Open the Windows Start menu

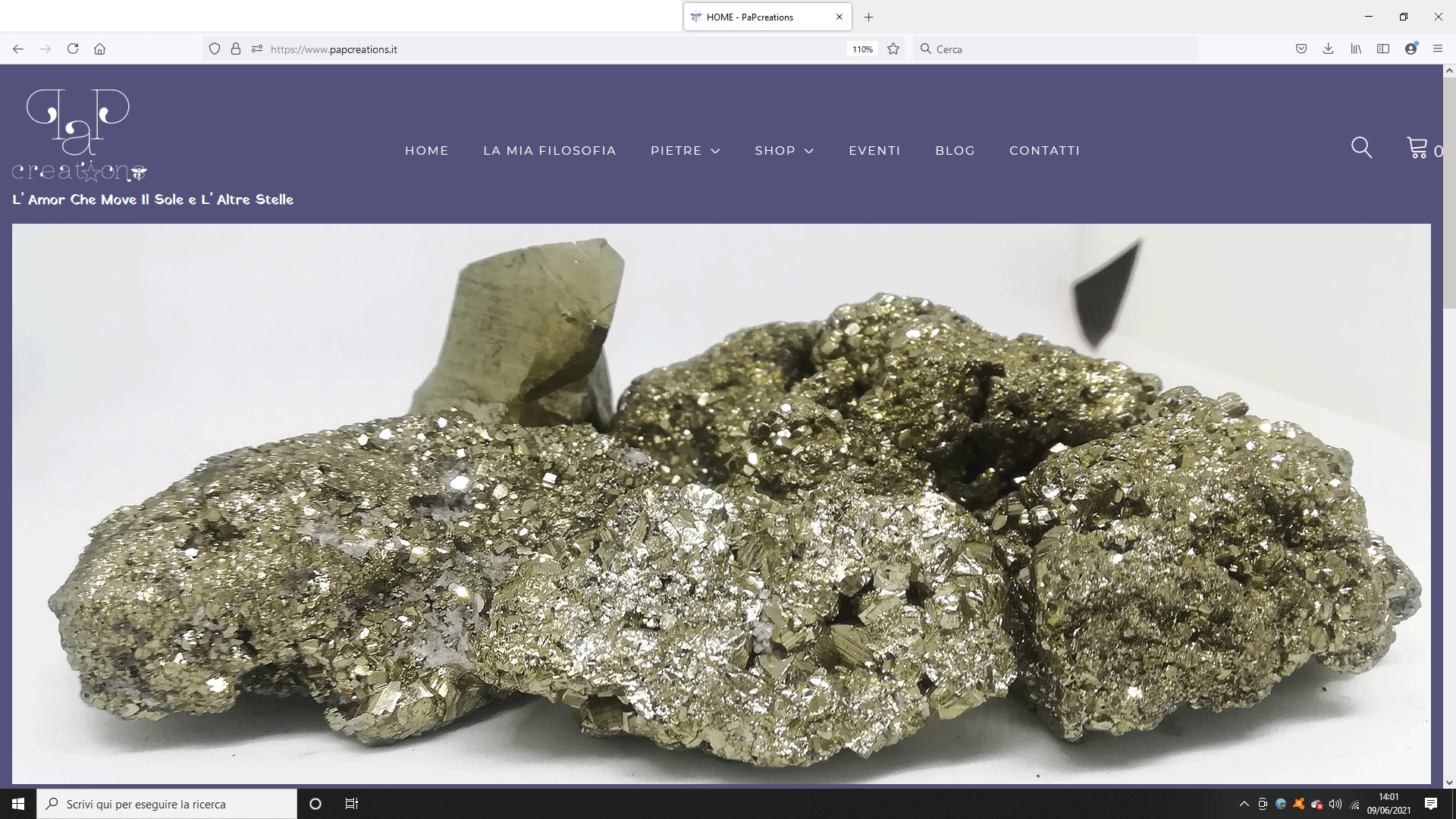click(x=18, y=804)
